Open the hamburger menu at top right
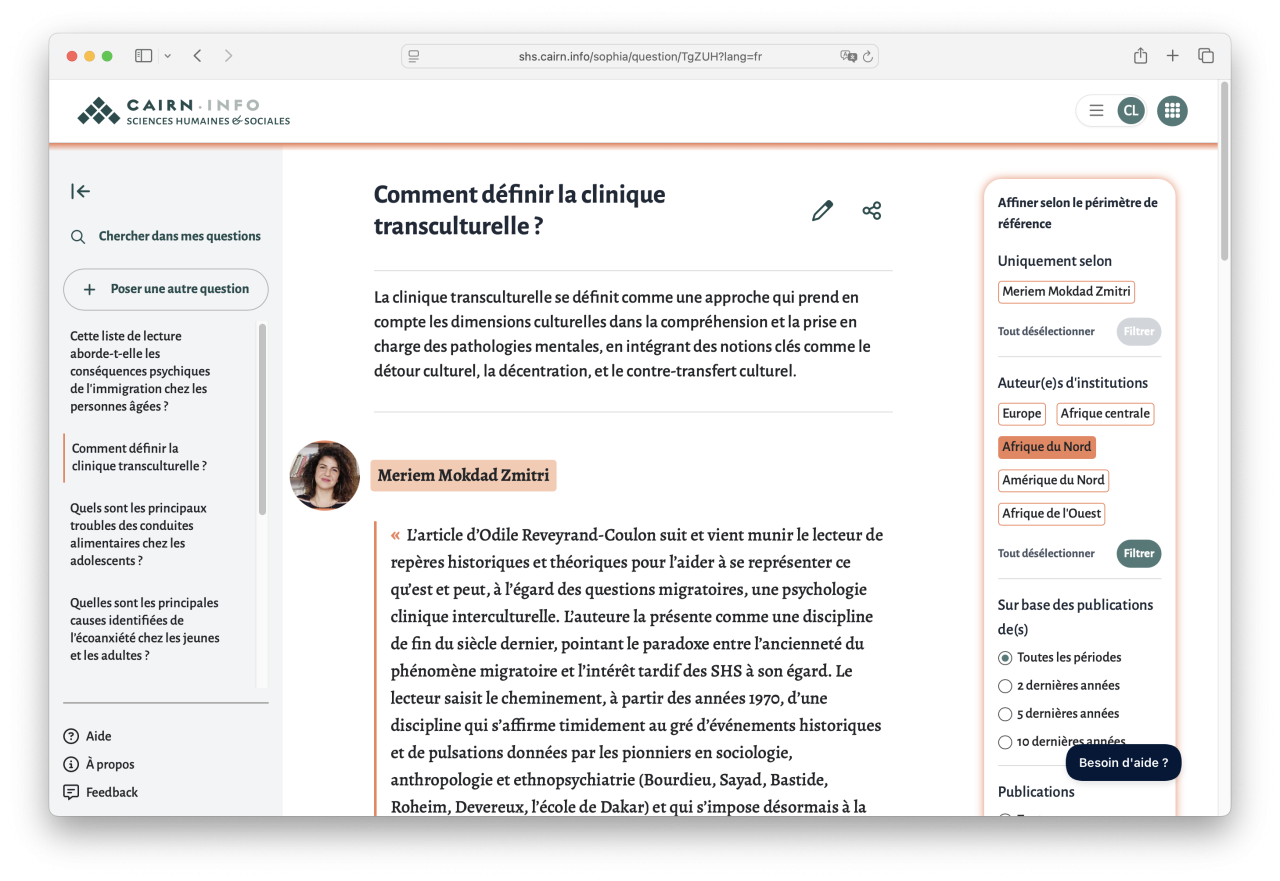1280x881 pixels. click(x=1096, y=110)
